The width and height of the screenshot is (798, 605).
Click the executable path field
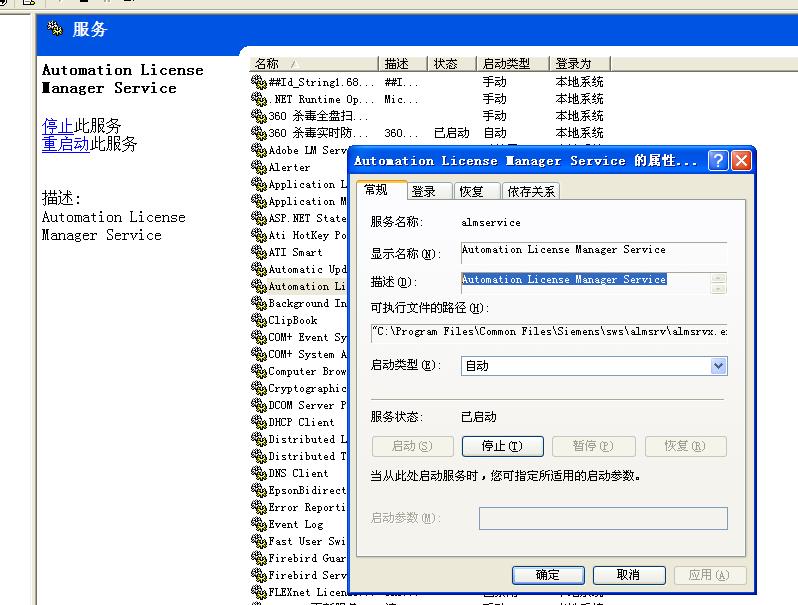[x=549, y=332]
